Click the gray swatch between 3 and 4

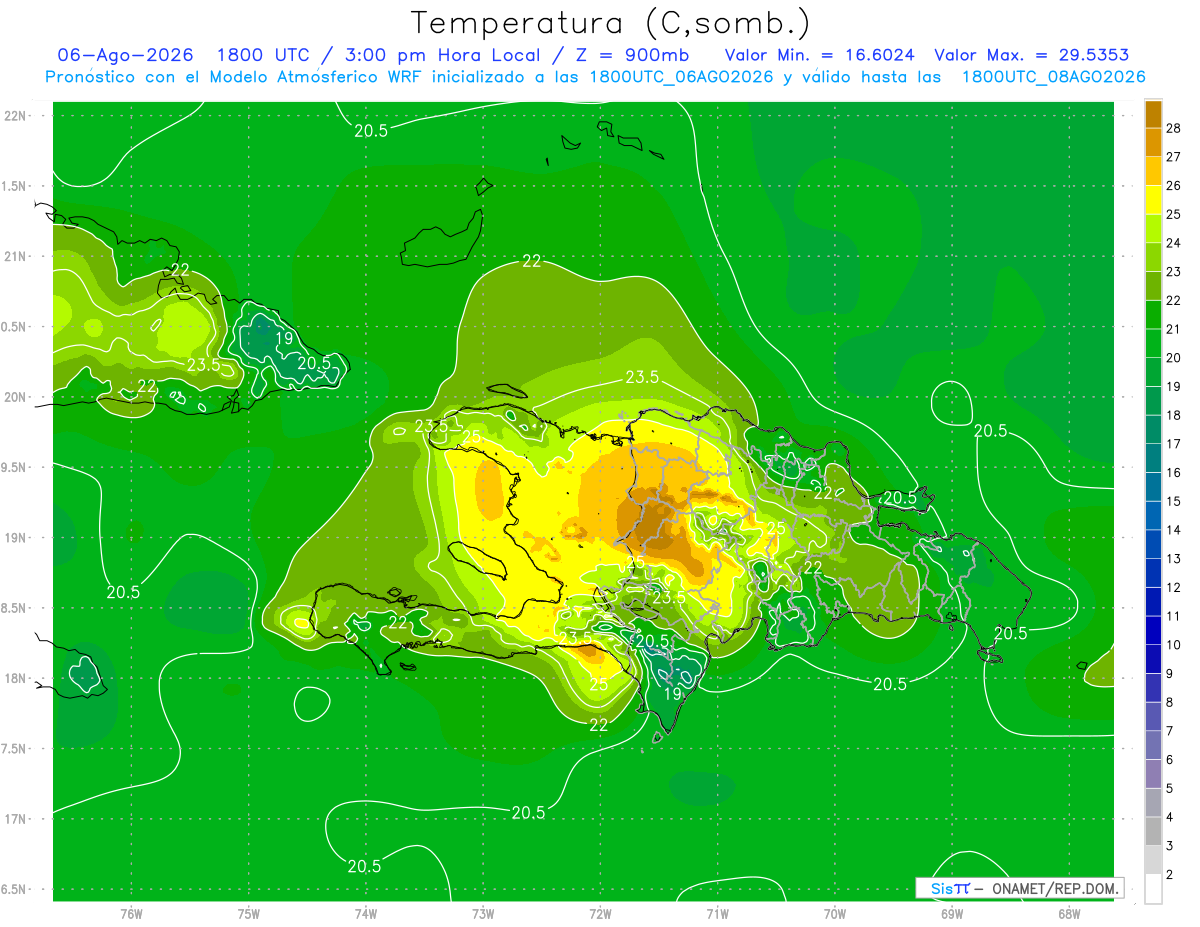coord(1153,831)
